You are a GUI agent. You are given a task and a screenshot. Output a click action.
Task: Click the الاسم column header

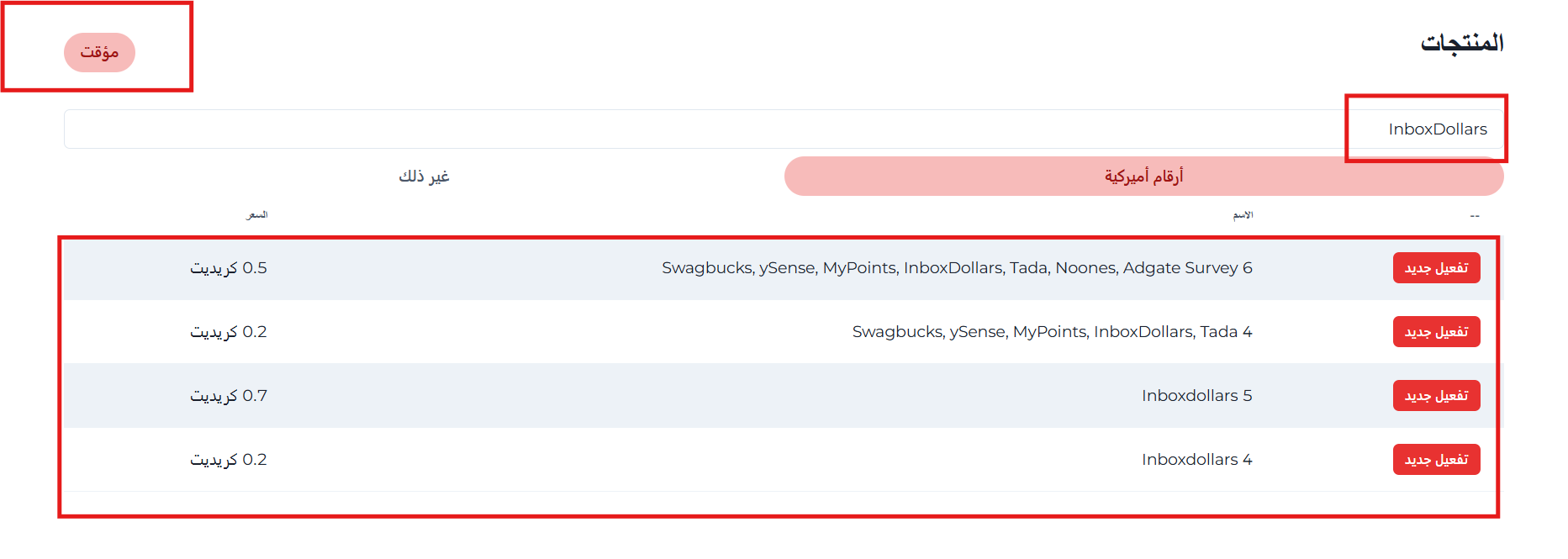click(1243, 215)
